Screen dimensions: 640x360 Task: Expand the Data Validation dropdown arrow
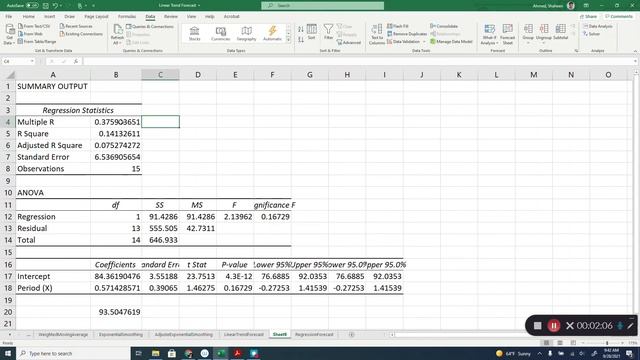[x=424, y=42]
